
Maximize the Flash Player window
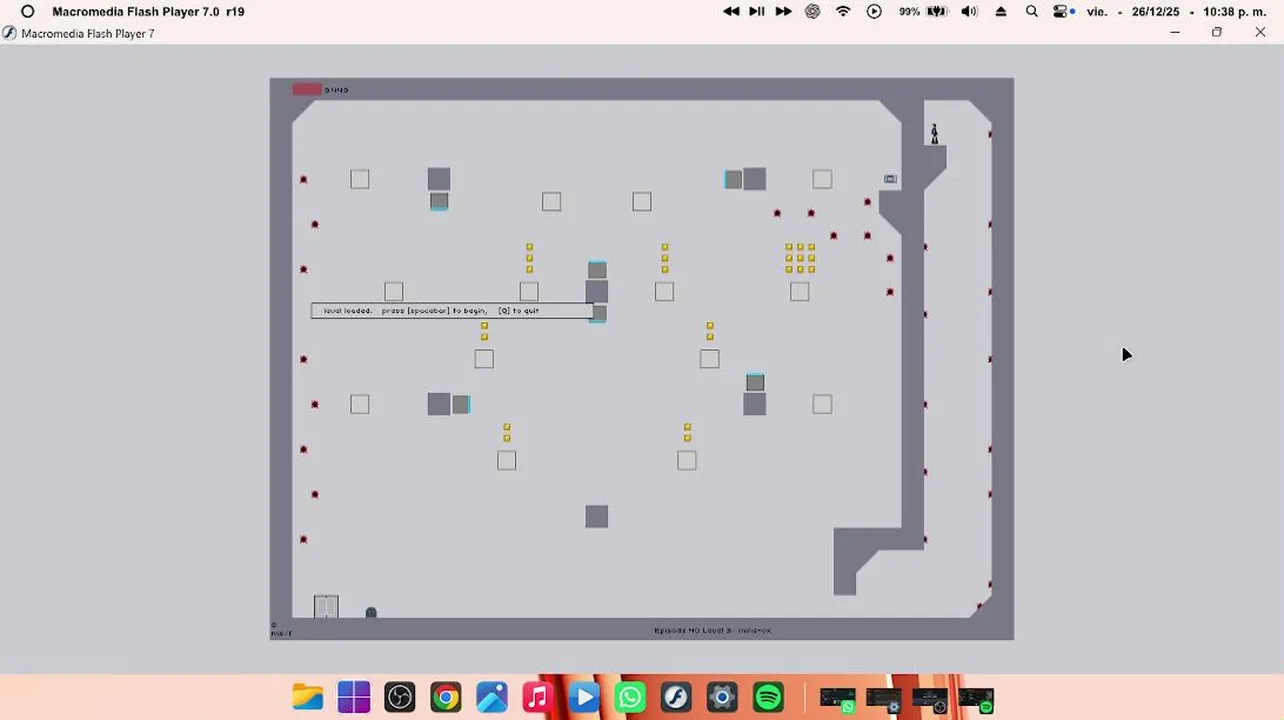pos(1217,33)
